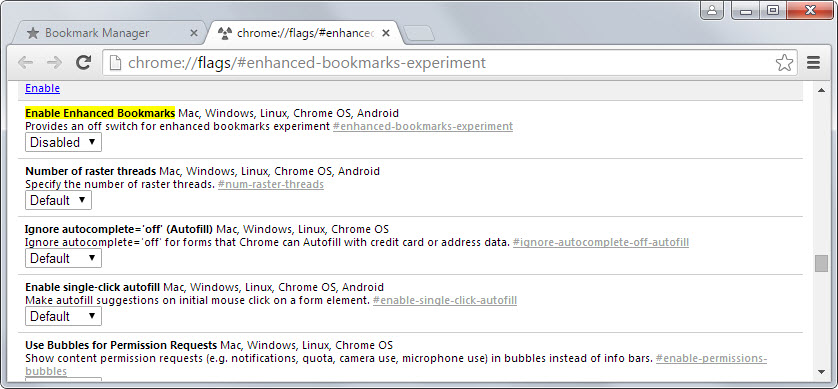Click 'Make autofill suggestions' description text
838x389 pixels.
pos(197,300)
